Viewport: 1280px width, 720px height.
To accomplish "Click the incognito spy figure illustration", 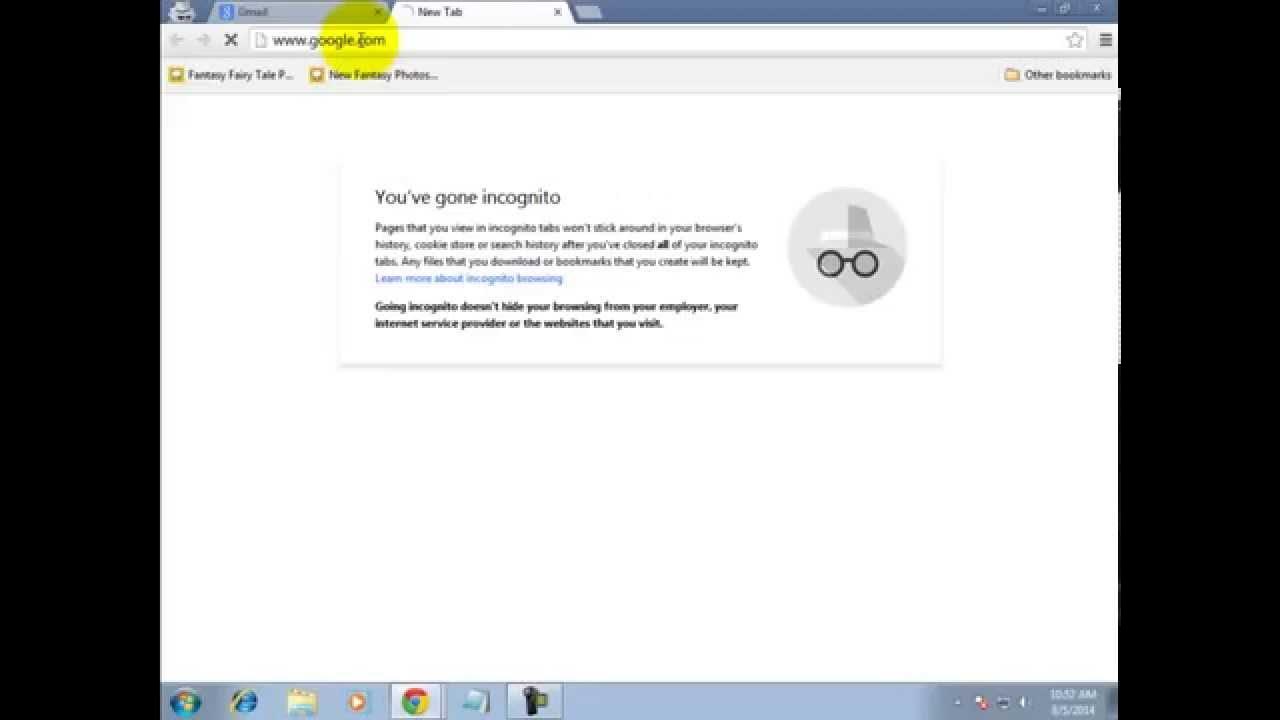I will click(847, 246).
